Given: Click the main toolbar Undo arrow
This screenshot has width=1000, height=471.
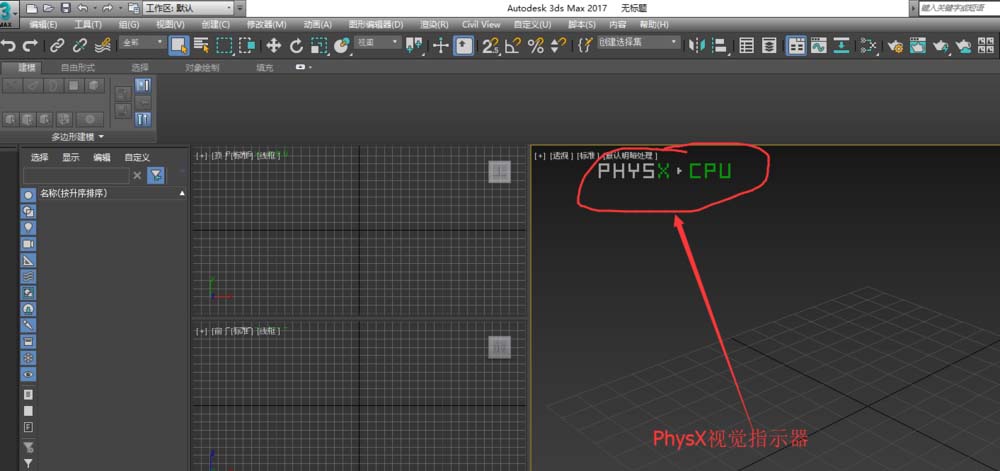Looking at the screenshot, I should click(8, 45).
